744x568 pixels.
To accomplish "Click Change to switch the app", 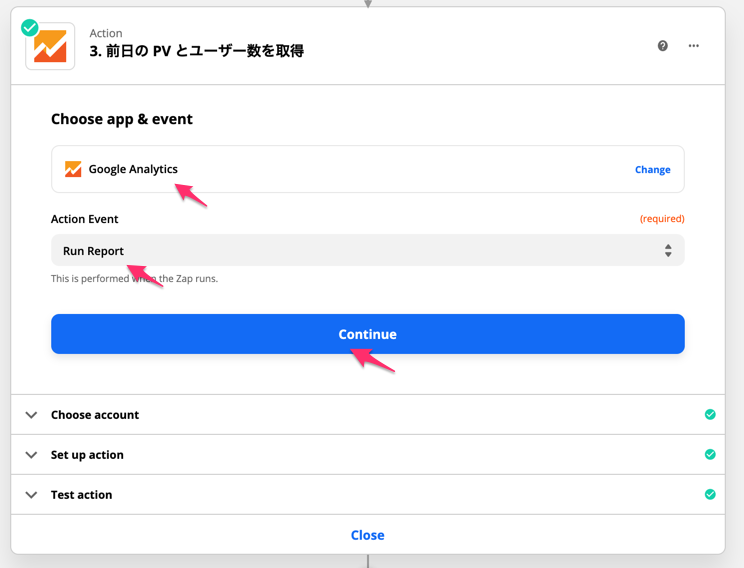I will [652, 169].
